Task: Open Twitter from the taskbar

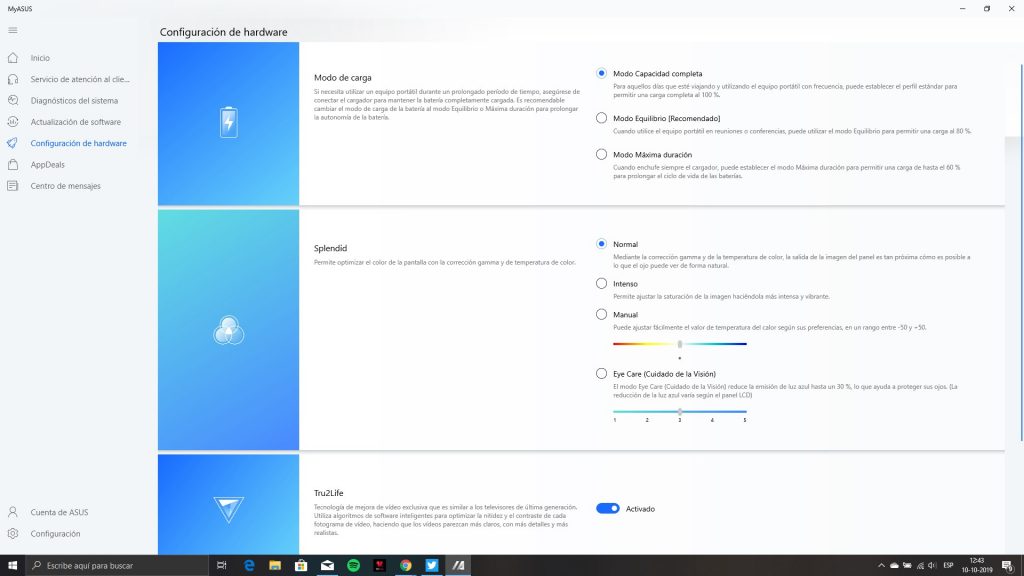Action: coord(432,566)
